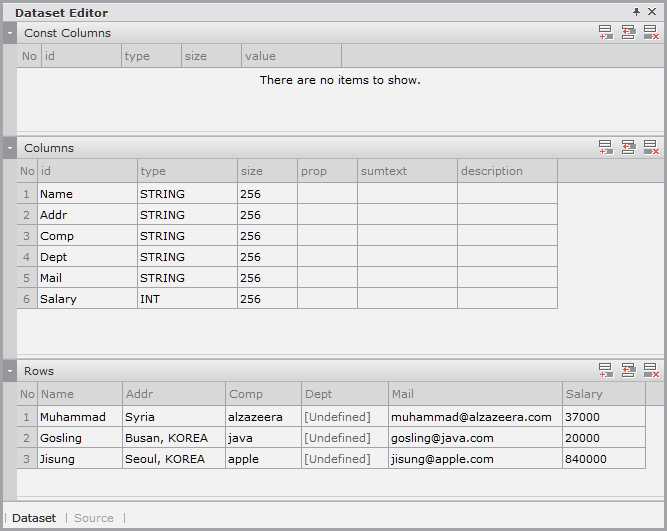Switch to the Source tab

(x=94, y=518)
